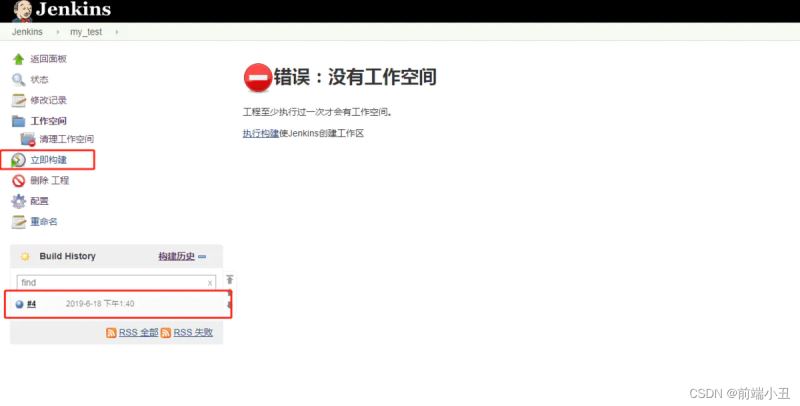
Task: Open the 构建历史 trend link
Action: click(177, 256)
